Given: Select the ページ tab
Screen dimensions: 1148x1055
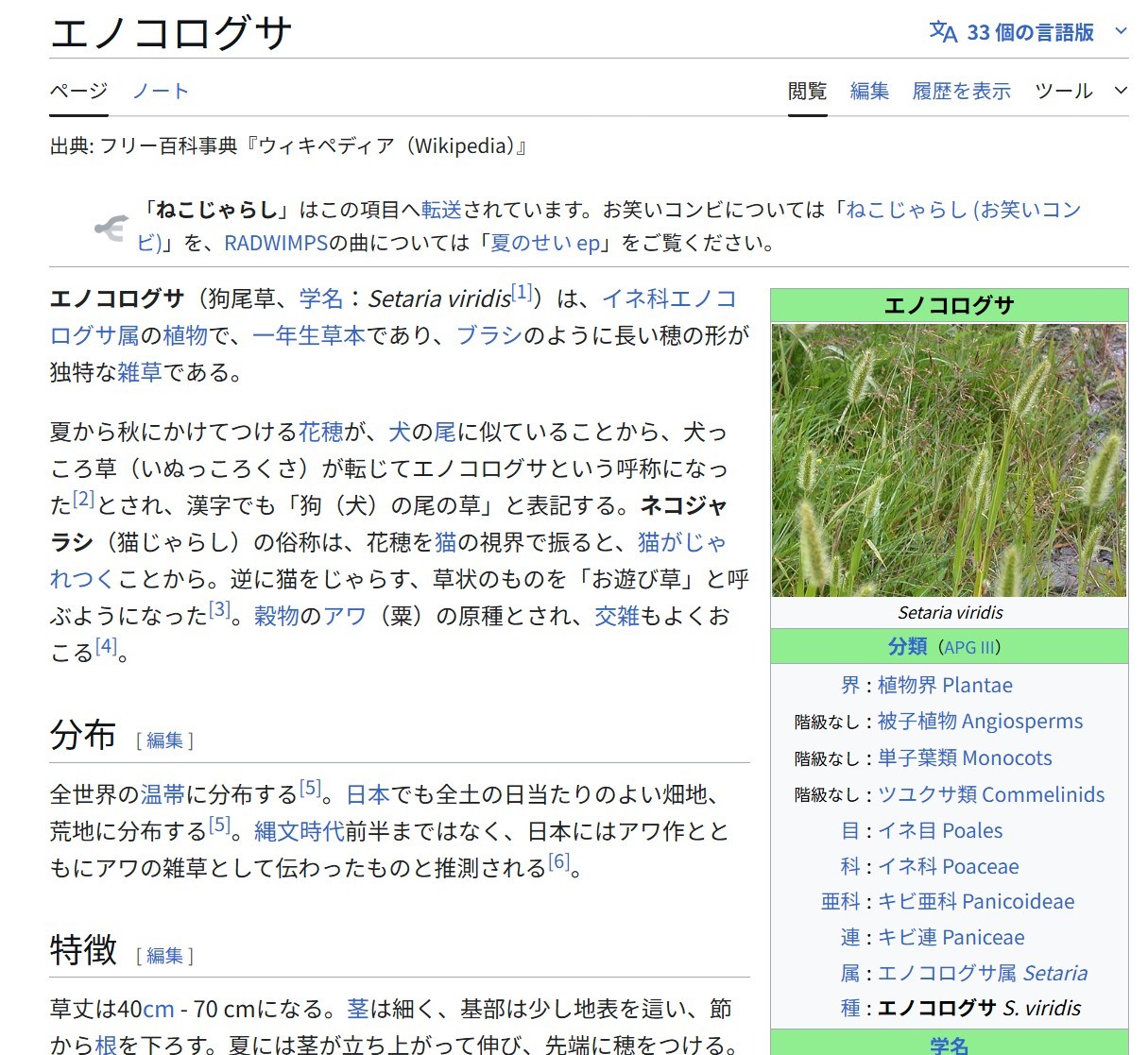Looking at the screenshot, I should point(78,91).
